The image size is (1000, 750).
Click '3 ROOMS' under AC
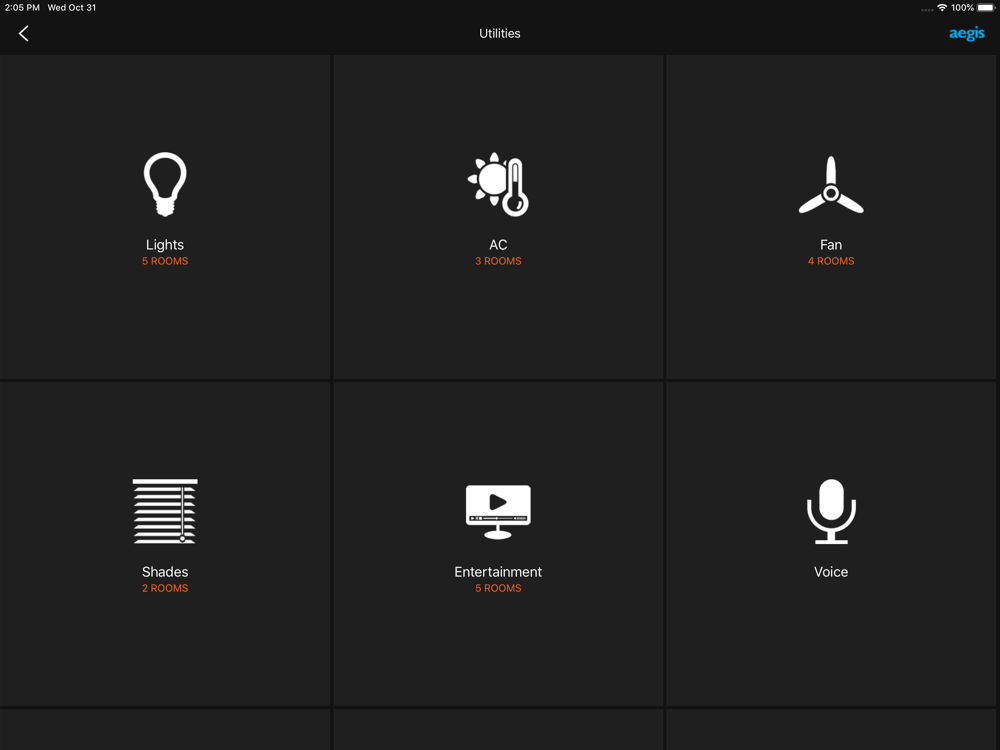pos(498,261)
